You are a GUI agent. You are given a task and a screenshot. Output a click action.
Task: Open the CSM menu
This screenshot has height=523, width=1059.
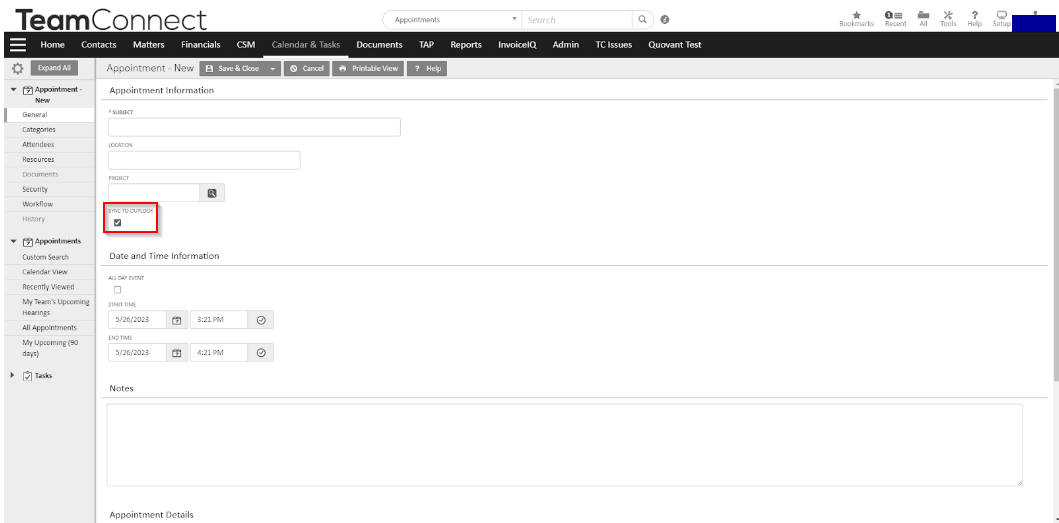(246, 45)
